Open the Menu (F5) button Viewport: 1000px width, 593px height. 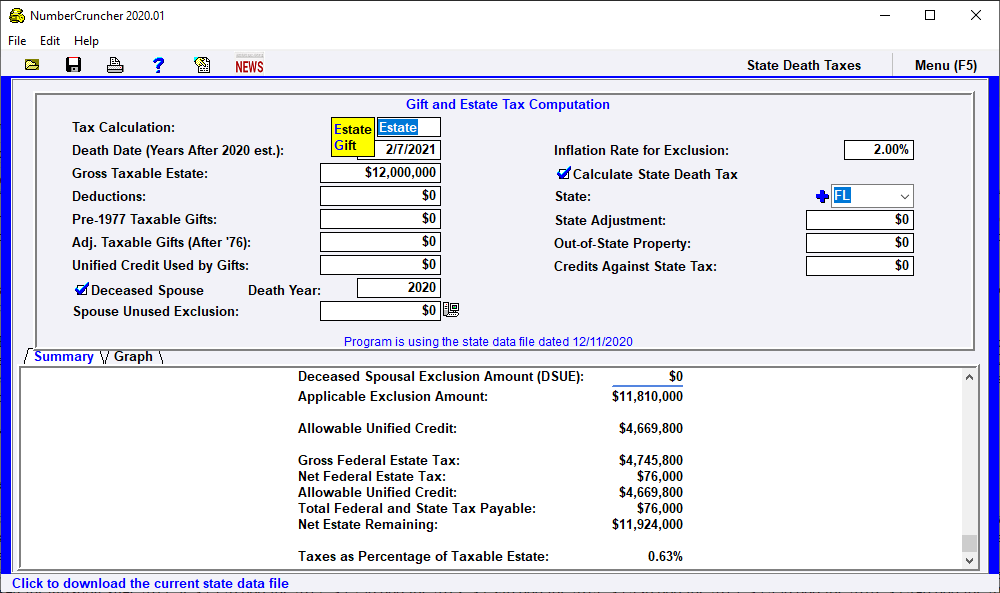coord(946,65)
